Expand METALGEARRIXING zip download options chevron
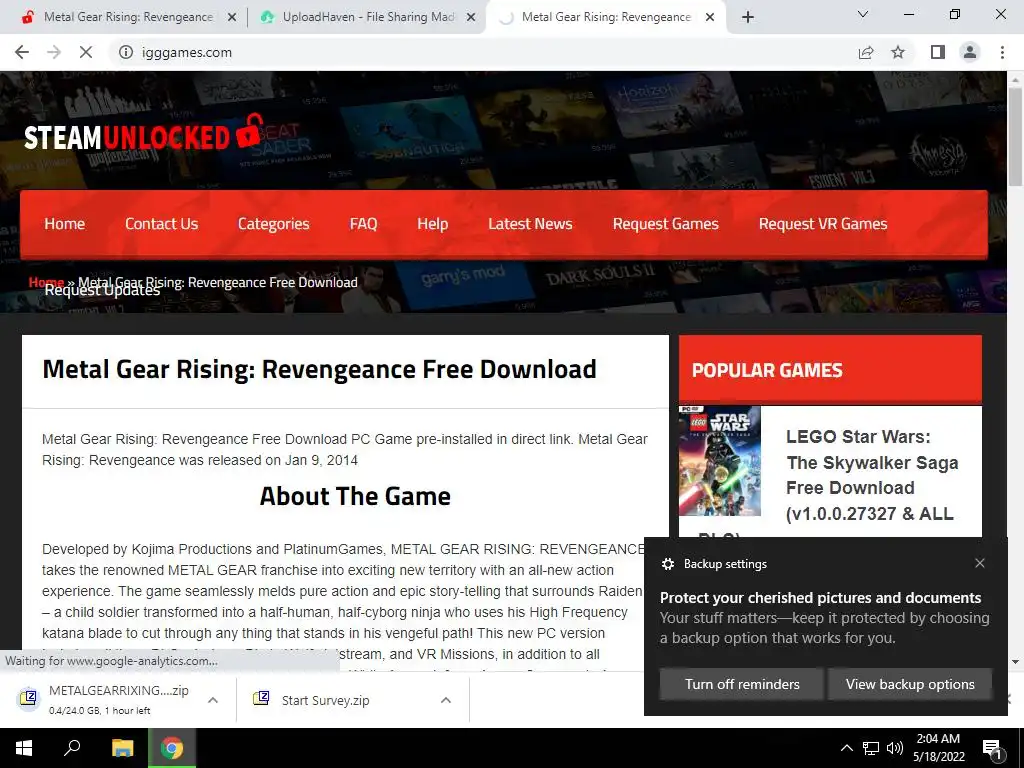Screen dimensions: 1024x768 point(213,700)
